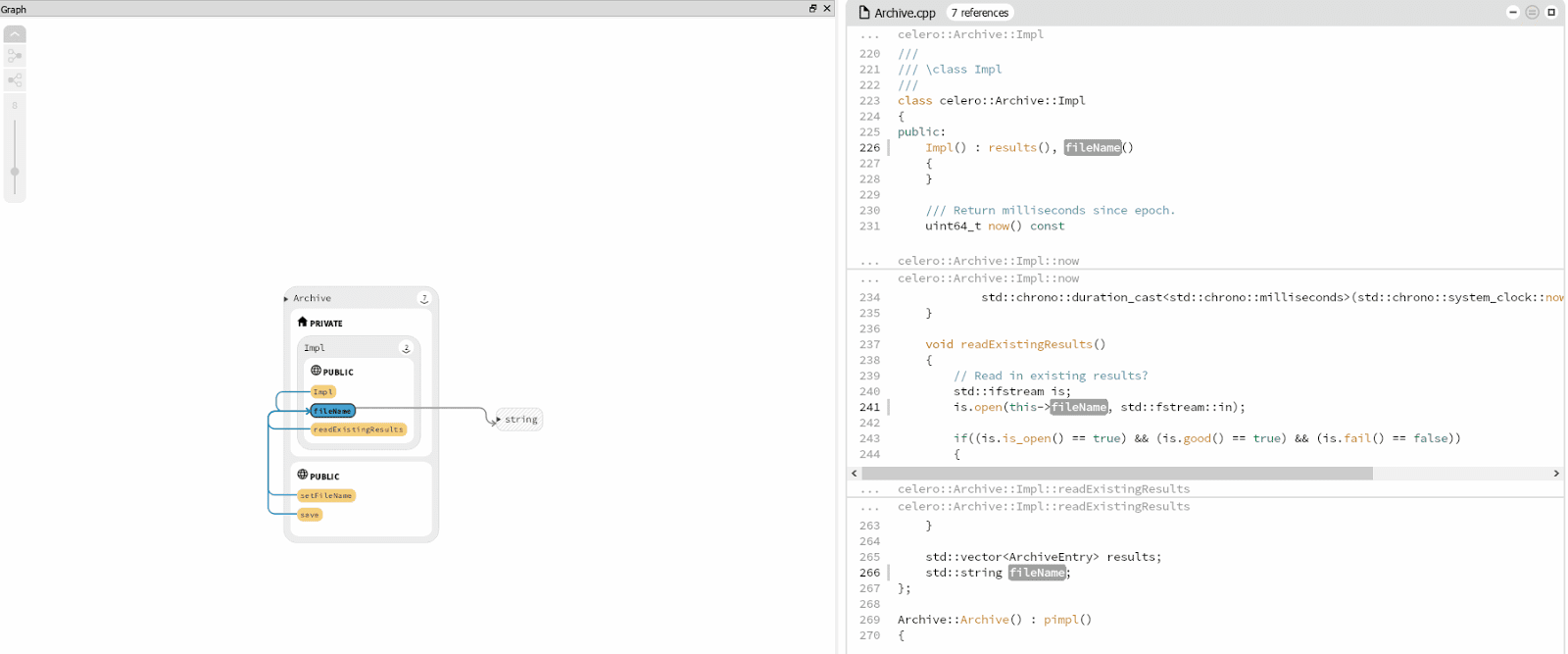The width and height of the screenshot is (1568, 654).
Task: Expand the Archive class node arrow
Action: point(286,299)
